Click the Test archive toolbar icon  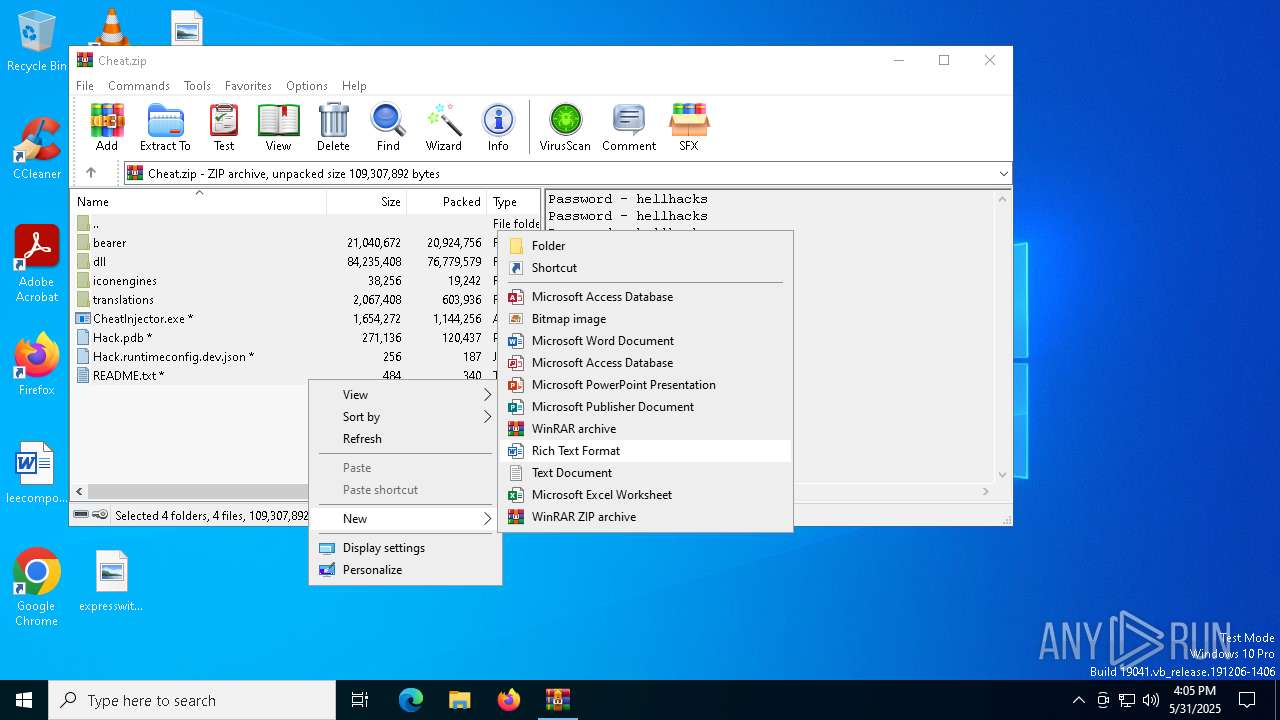click(224, 127)
